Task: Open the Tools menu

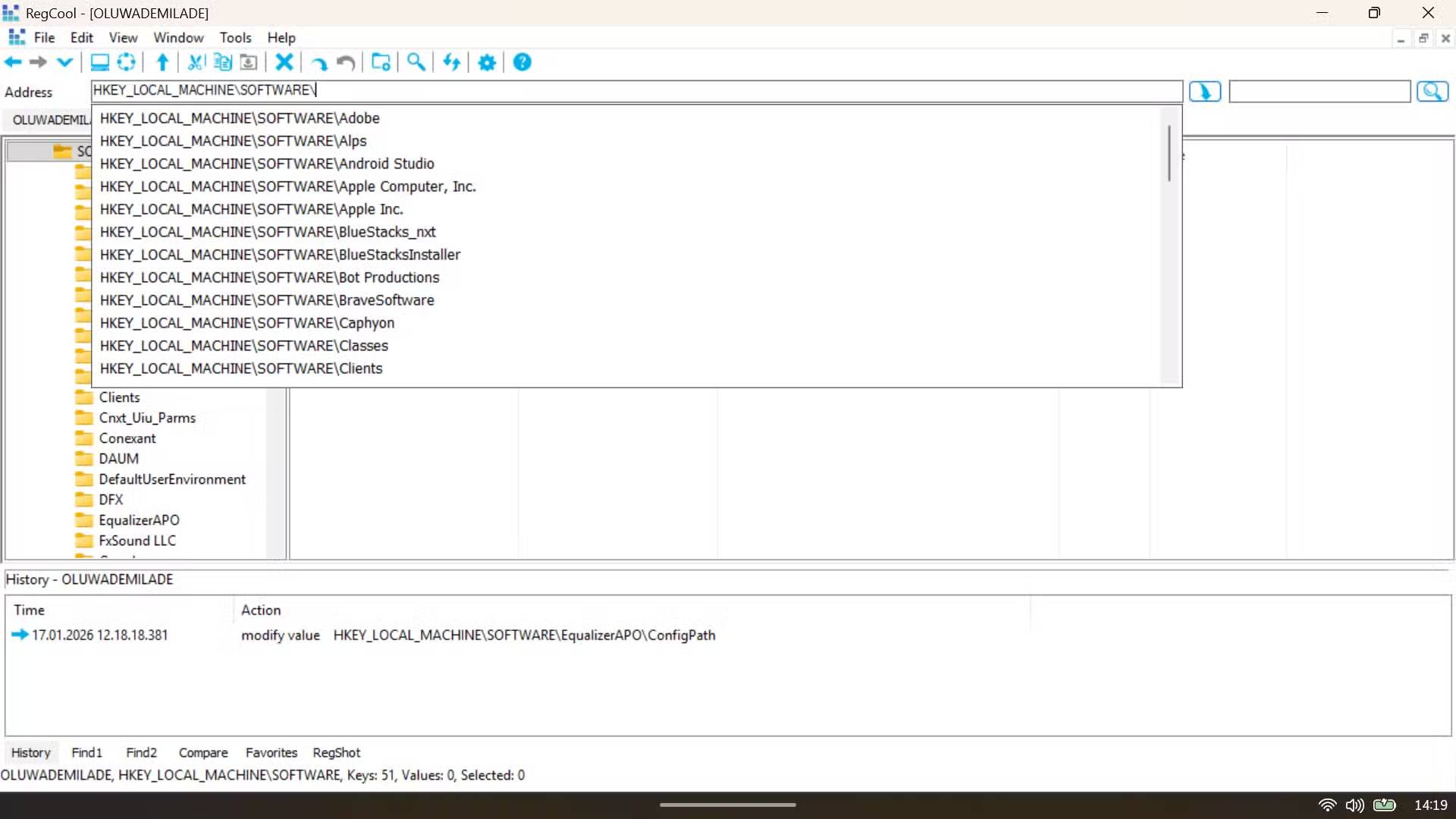Action: coord(236,37)
